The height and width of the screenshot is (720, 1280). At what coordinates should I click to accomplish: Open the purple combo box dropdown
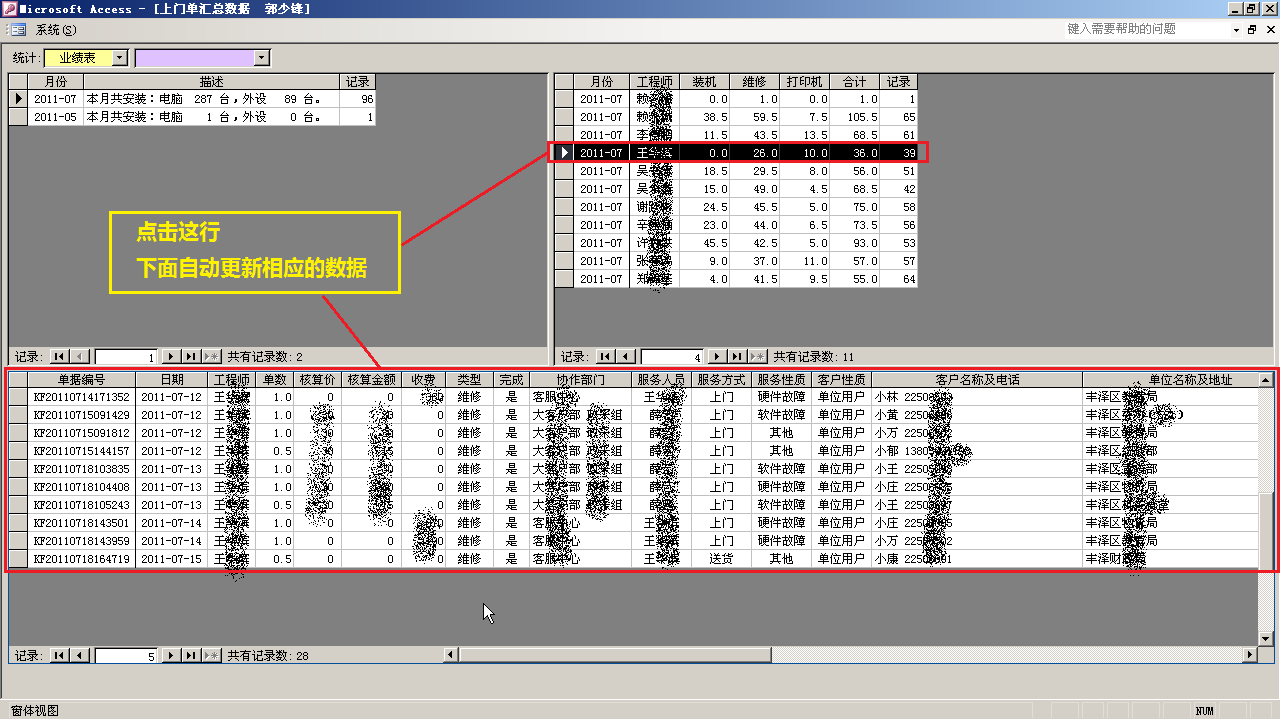point(262,58)
